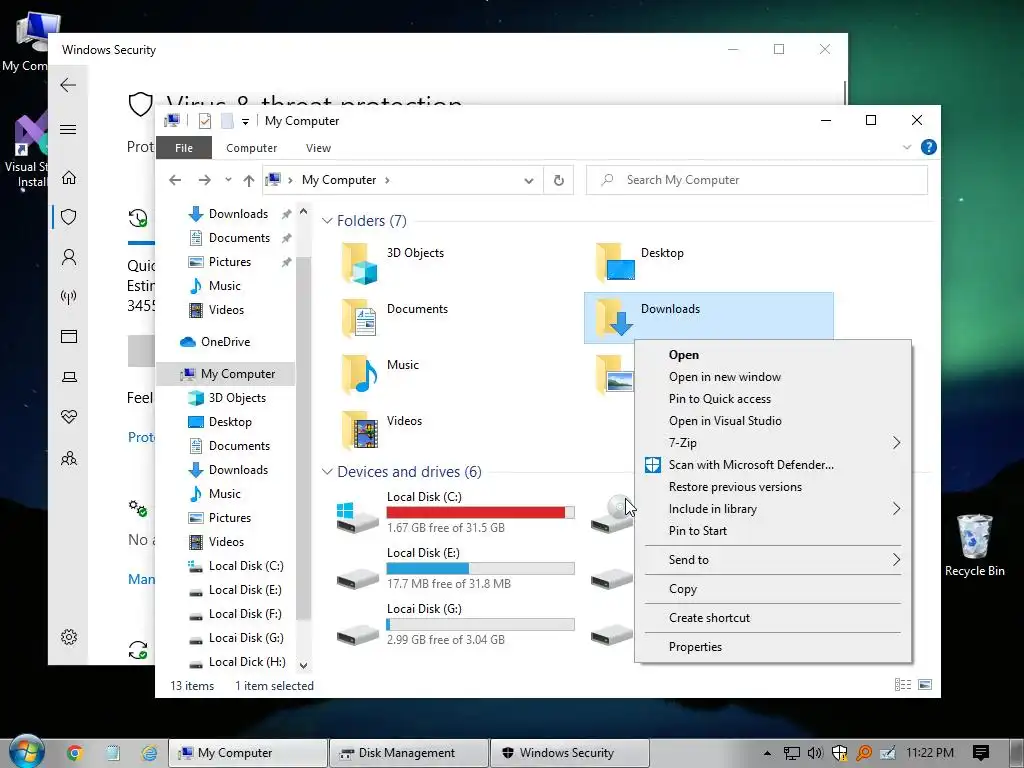
Task: Open Firewall & network protection icon
Action: (69, 297)
